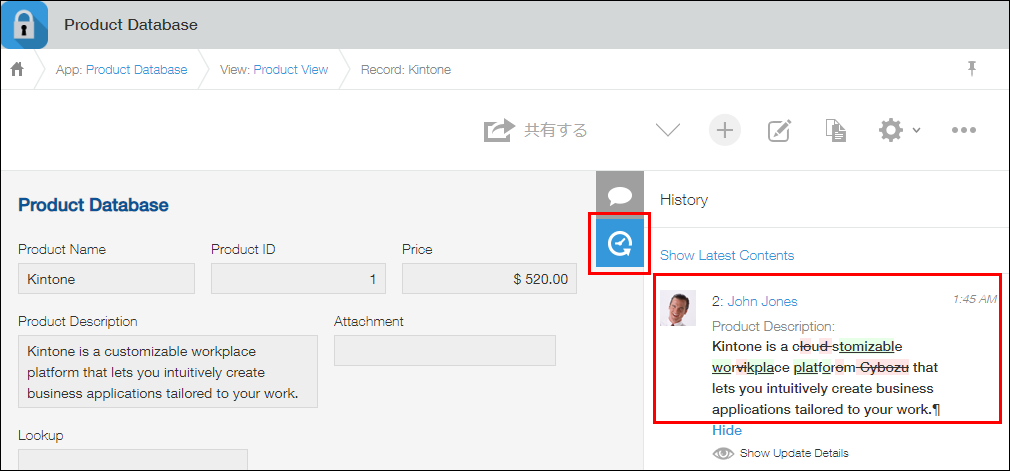The image size is (1010, 471).
Task: Edit the record with pencil icon
Action: (x=779, y=130)
